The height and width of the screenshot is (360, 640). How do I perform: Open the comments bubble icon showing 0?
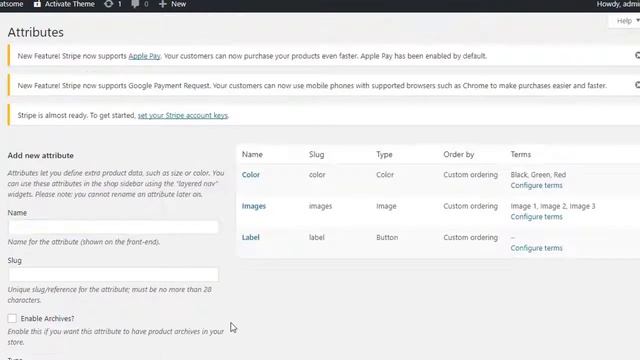pos(135,4)
